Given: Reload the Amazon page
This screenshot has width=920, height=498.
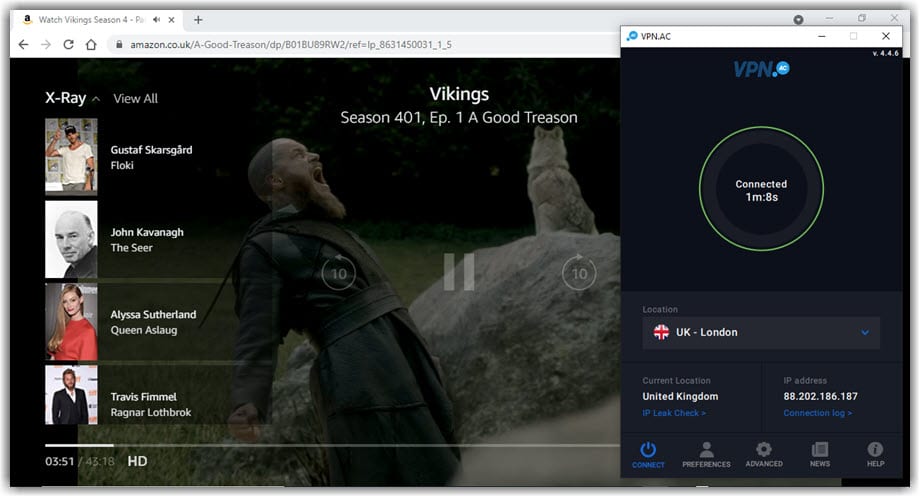Looking at the screenshot, I should click(x=68, y=45).
